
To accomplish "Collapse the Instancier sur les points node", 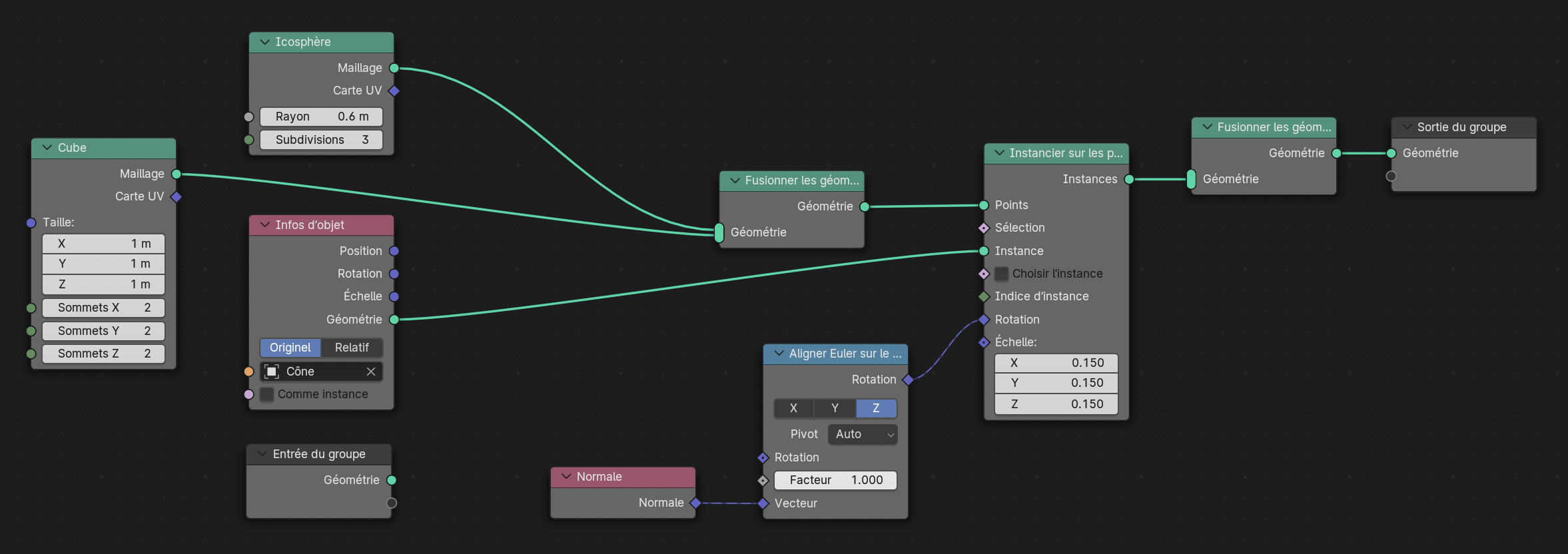I will pyautogui.click(x=999, y=153).
